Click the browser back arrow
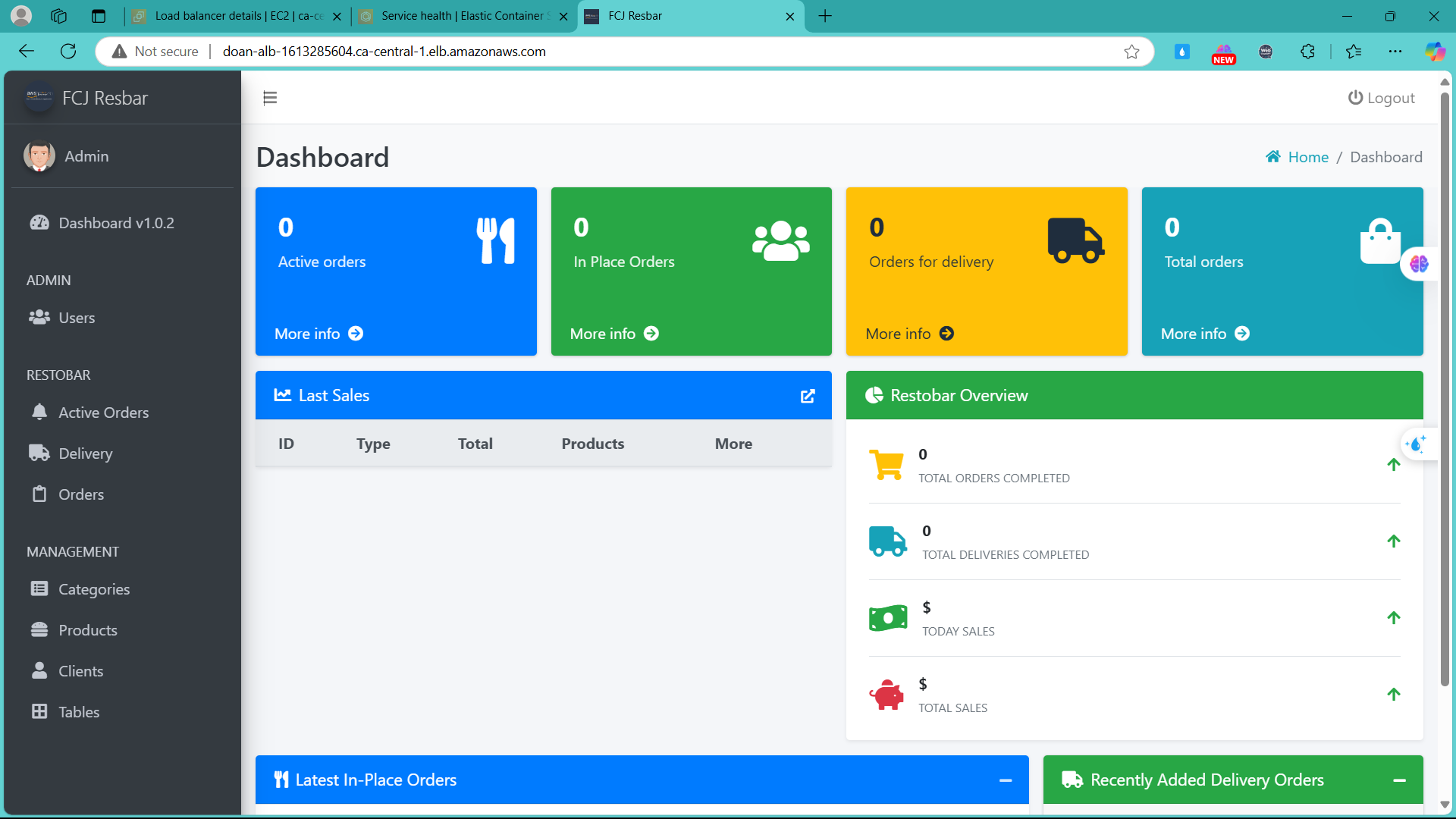This screenshot has width=1456, height=819. coord(27,51)
